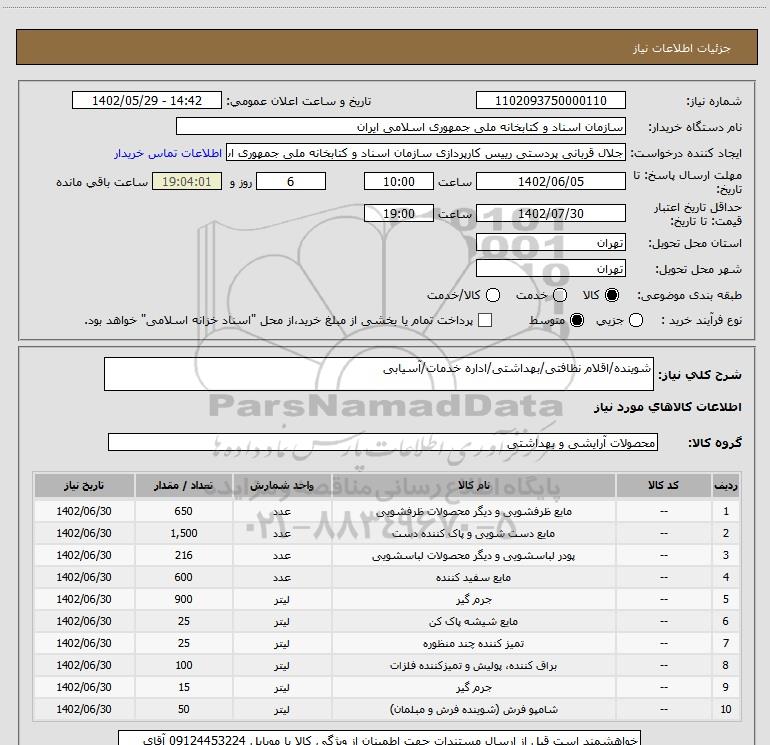This screenshot has width=770, height=745.
Task: Select the row مایع شیشه پاک کن
Action: click(387, 621)
